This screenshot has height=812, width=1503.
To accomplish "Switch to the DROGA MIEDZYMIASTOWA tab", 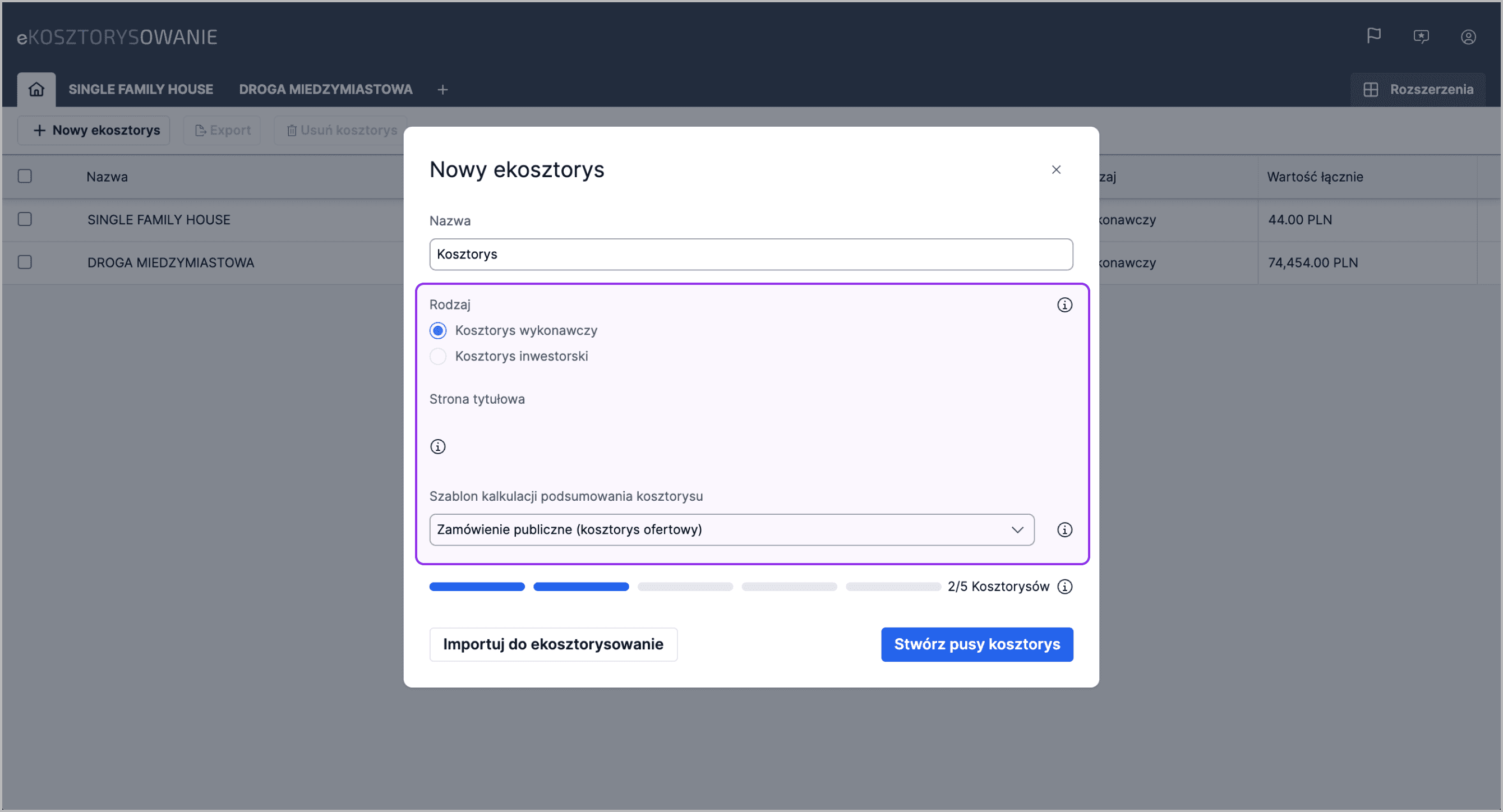I will point(326,89).
